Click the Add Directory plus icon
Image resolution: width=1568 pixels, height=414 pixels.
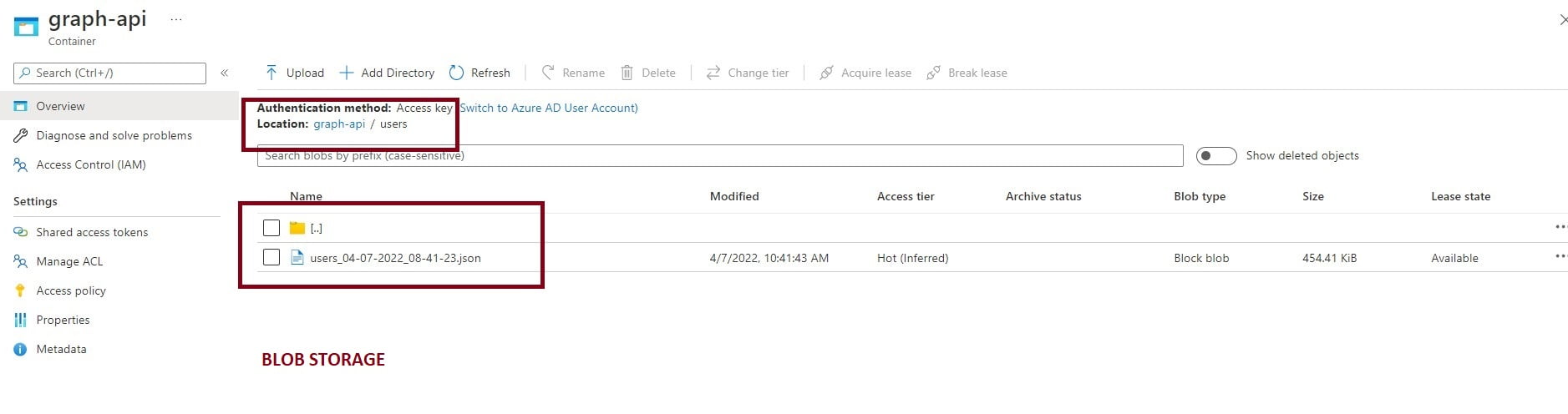[346, 73]
